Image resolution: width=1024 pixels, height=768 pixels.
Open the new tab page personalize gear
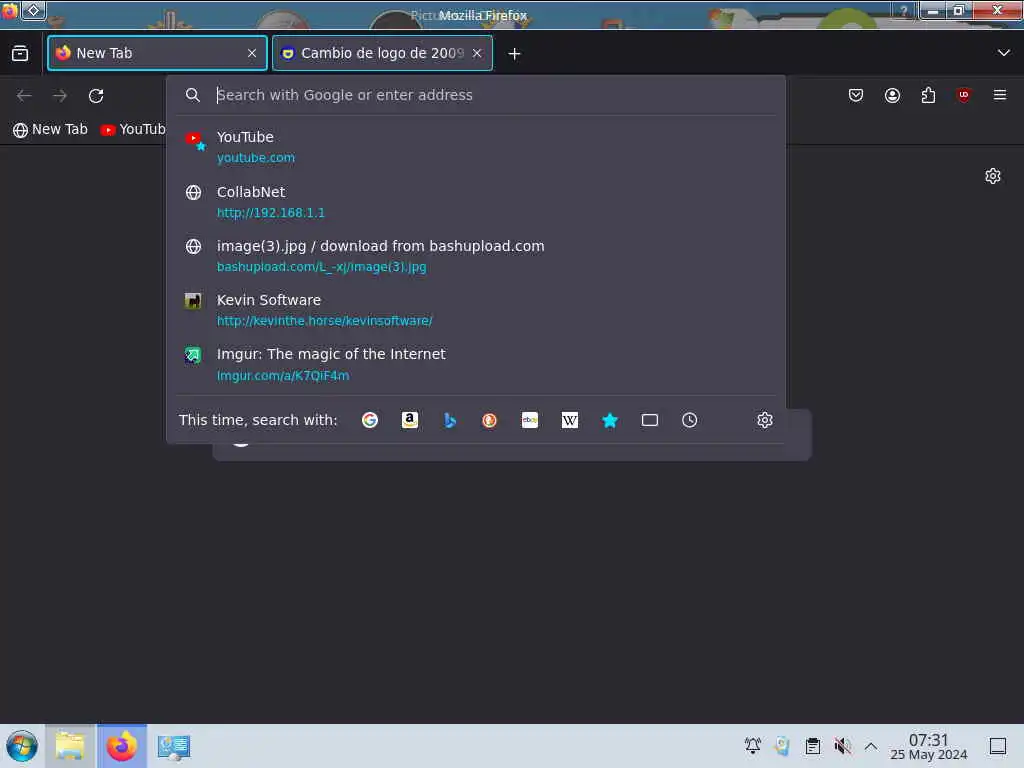point(993,176)
